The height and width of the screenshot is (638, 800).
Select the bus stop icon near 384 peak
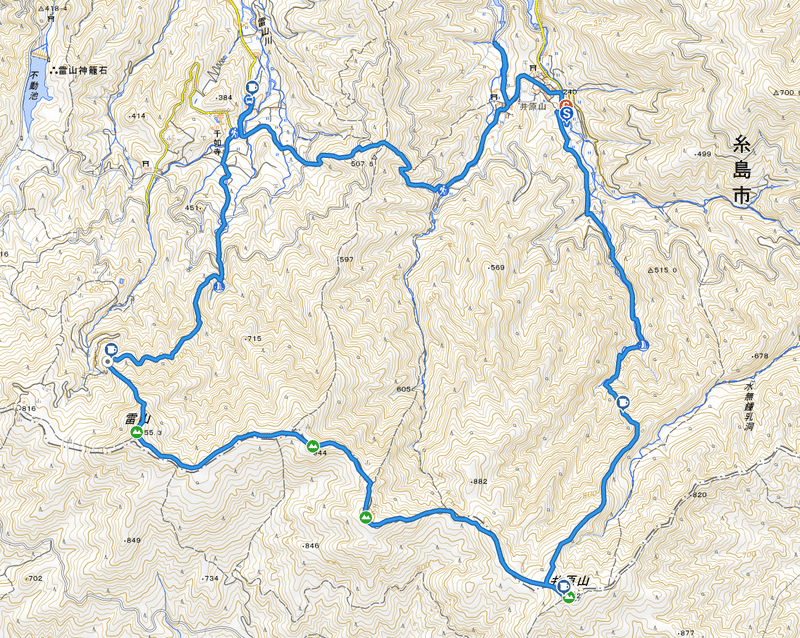point(250,99)
